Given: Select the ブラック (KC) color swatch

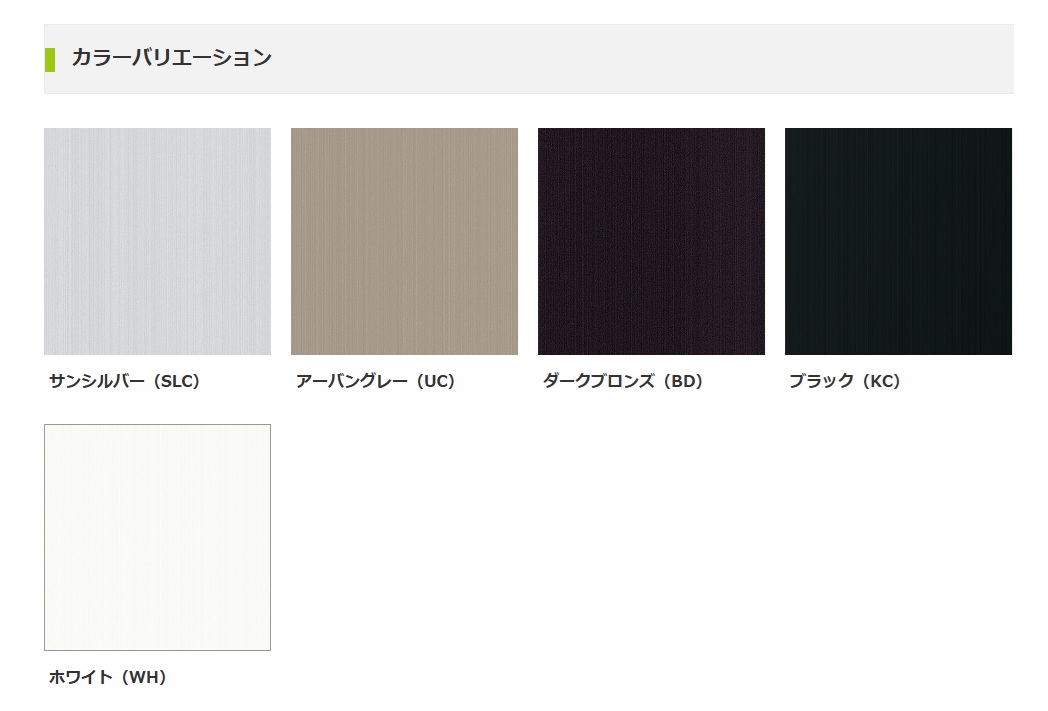Looking at the screenshot, I should point(898,241).
